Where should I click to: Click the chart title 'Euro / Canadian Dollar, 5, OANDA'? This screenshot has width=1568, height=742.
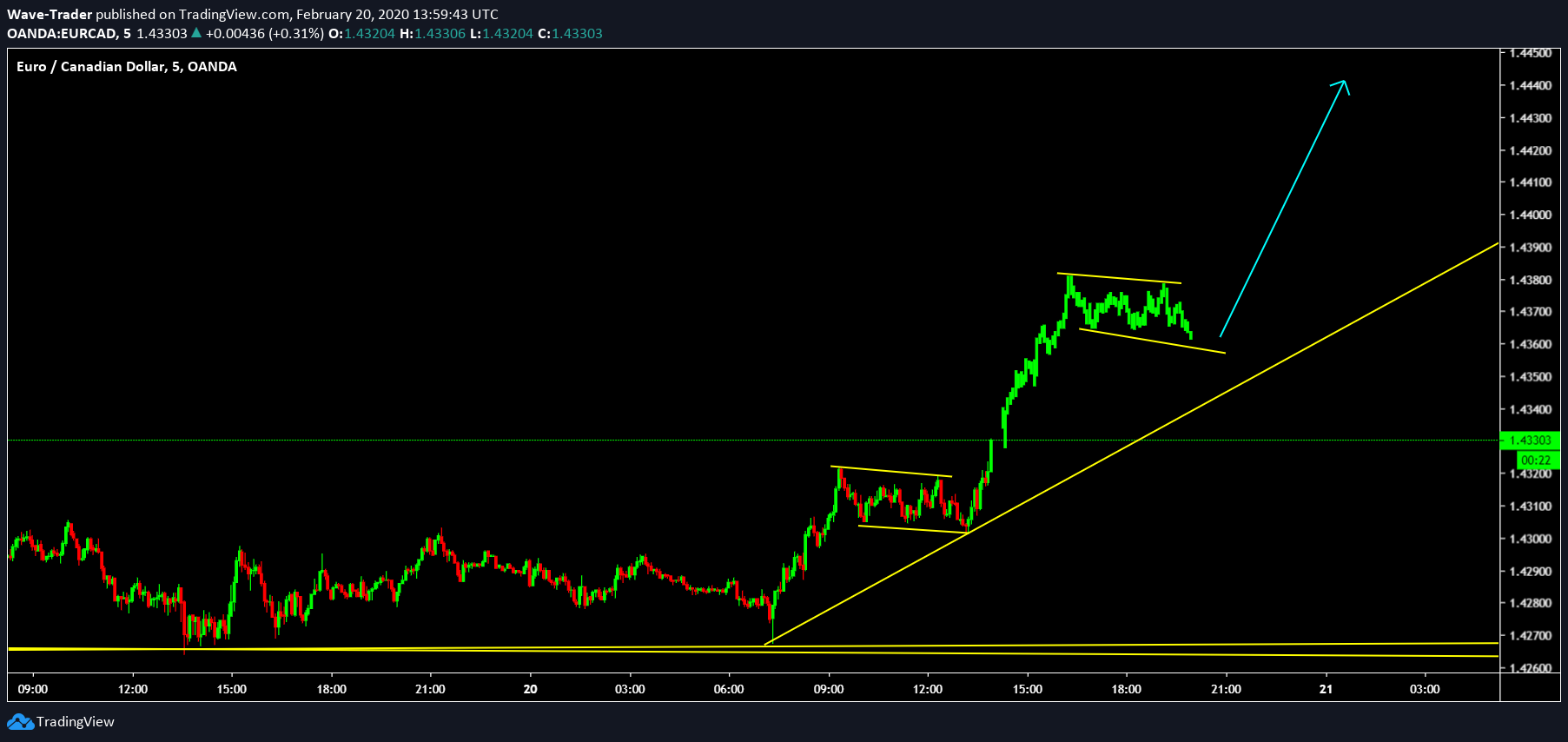(127, 67)
